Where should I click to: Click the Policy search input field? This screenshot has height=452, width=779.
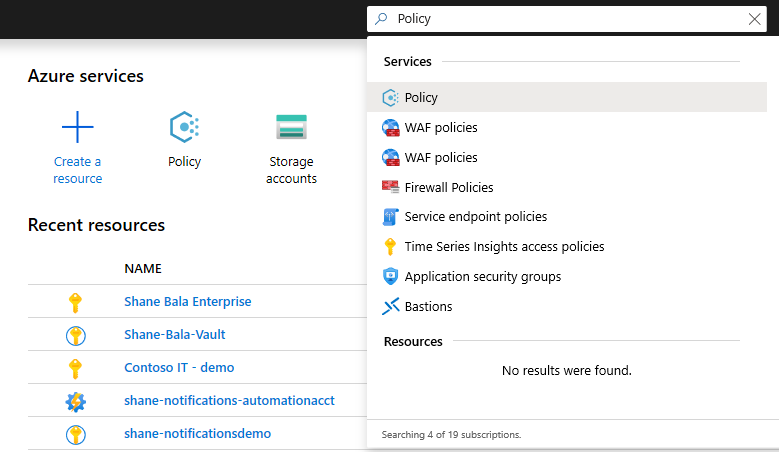pyautogui.click(x=567, y=19)
